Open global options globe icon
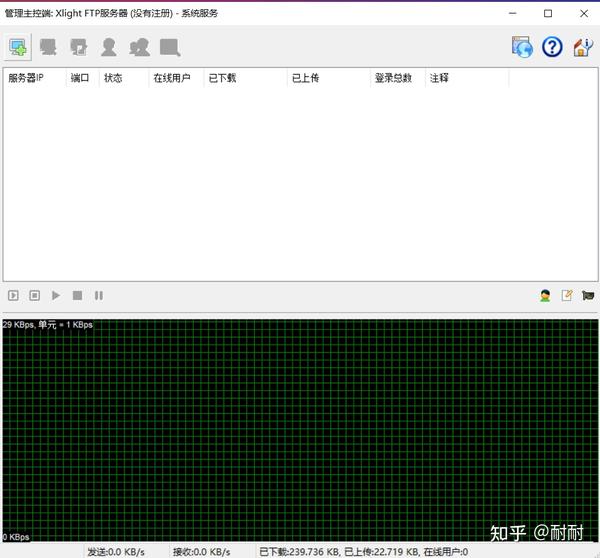The height and width of the screenshot is (558, 600). coord(522,47)
